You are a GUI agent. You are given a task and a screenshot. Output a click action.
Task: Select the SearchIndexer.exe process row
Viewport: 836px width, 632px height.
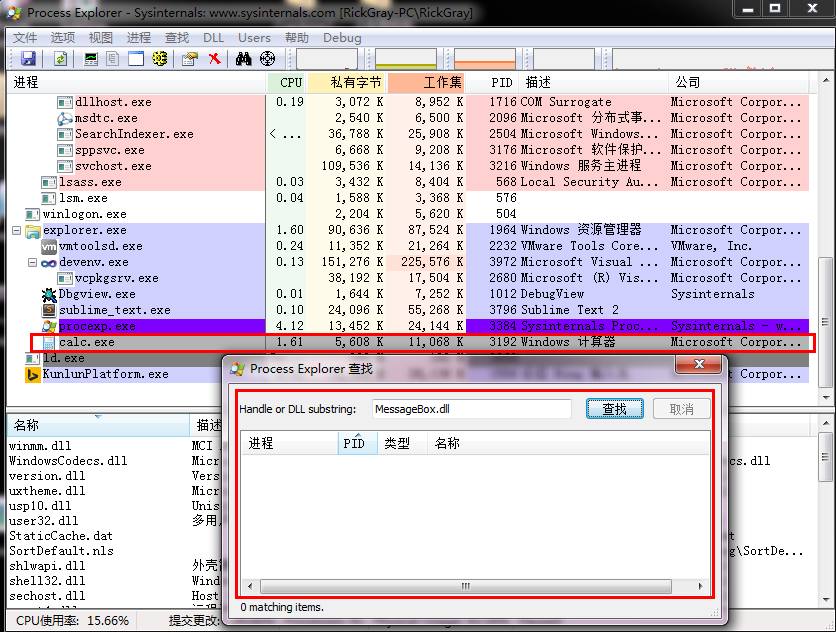click(407, 134)
